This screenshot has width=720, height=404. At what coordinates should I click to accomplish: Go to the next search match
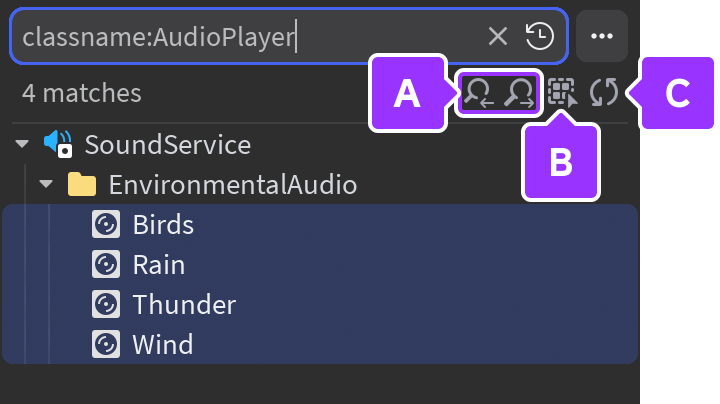pos(519,94)
